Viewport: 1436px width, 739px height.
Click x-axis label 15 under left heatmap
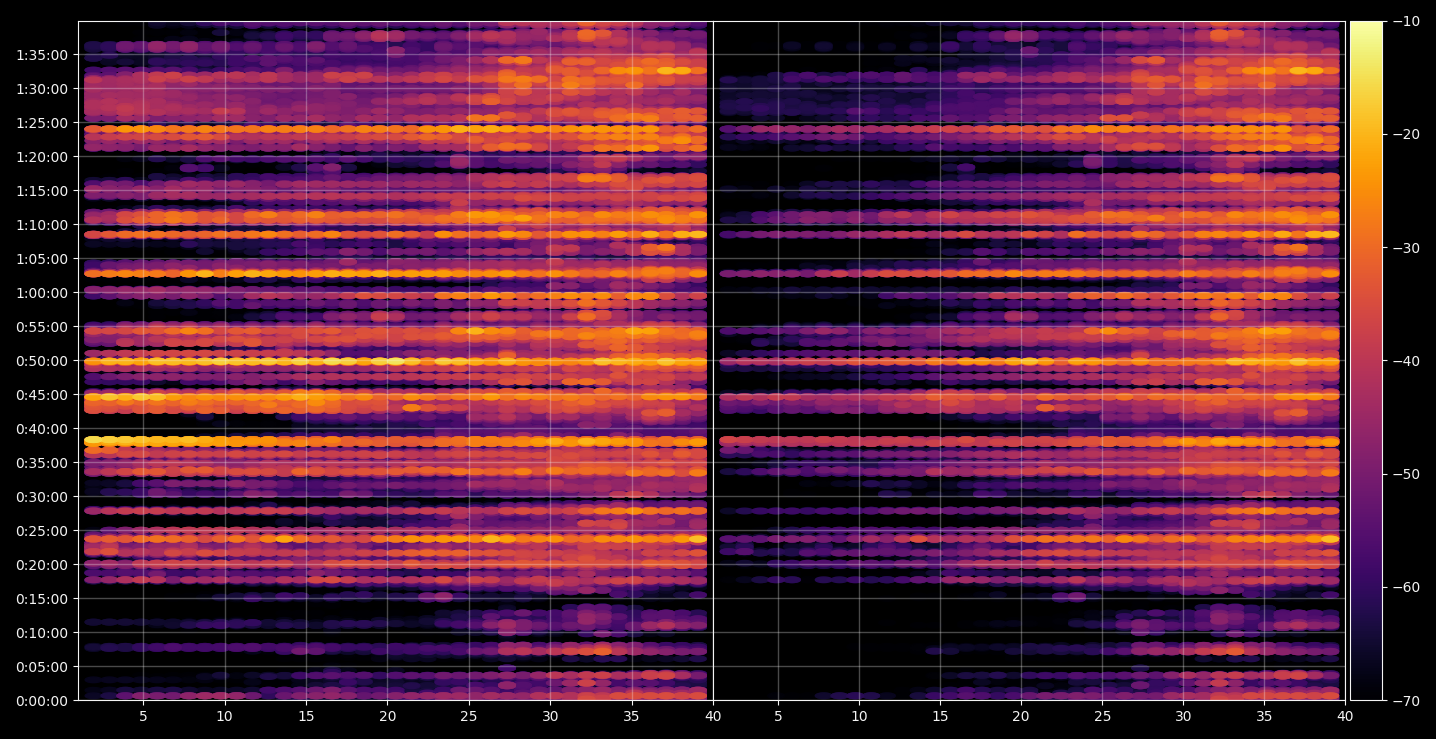point(306,716)
